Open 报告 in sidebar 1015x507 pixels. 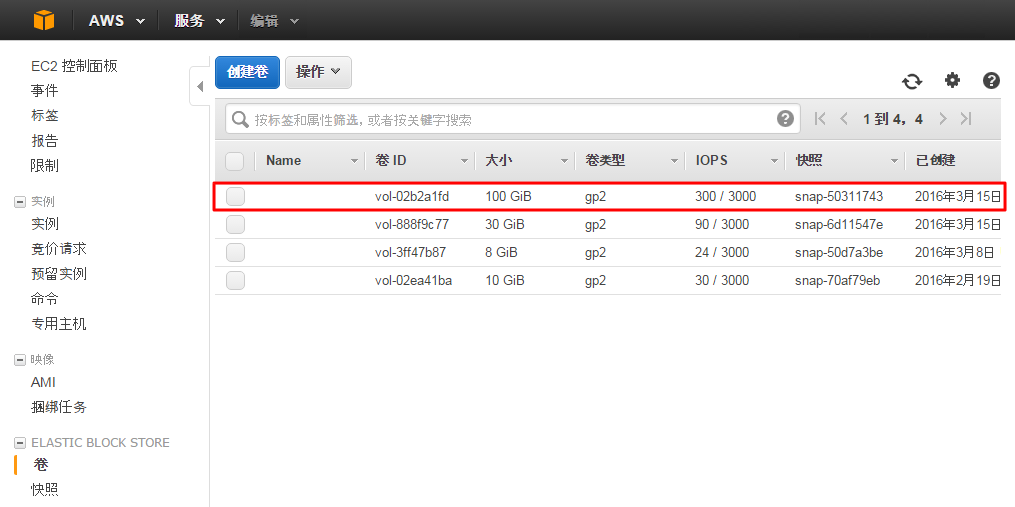[x=45, y=141]
